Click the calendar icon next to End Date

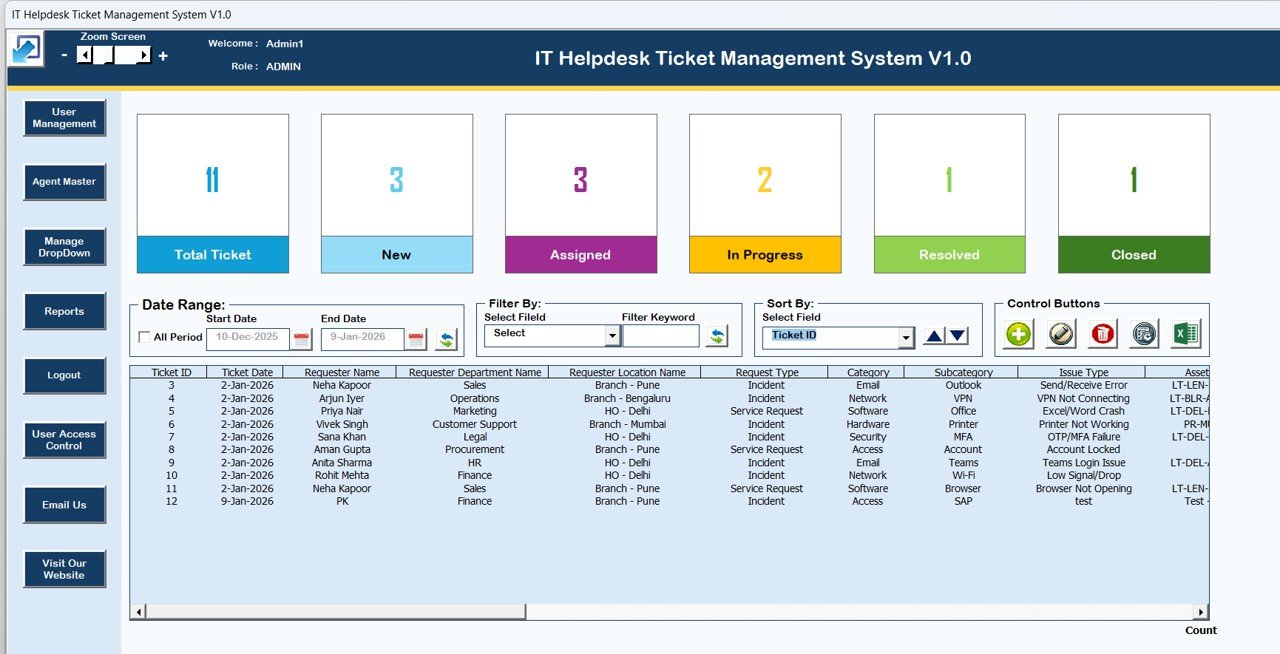tap(413, 339)
